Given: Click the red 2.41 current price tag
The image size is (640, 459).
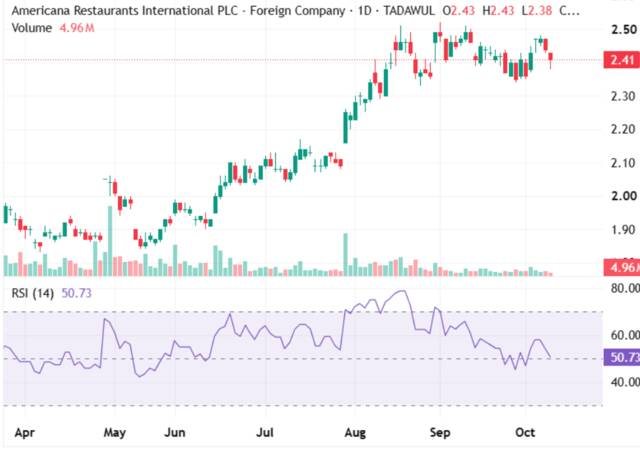Looking at the screenshot, I should coord(622,60).
